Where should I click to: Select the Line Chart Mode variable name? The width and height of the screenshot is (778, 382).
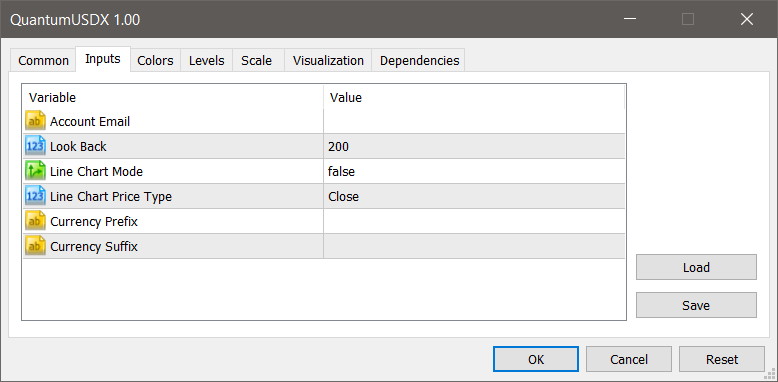[x=96, y=172]
